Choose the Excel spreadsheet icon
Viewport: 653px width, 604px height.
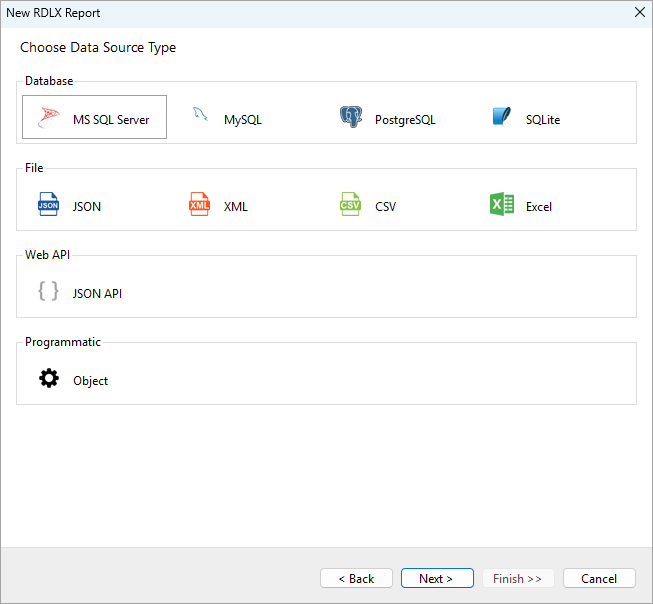click(502, 204)
